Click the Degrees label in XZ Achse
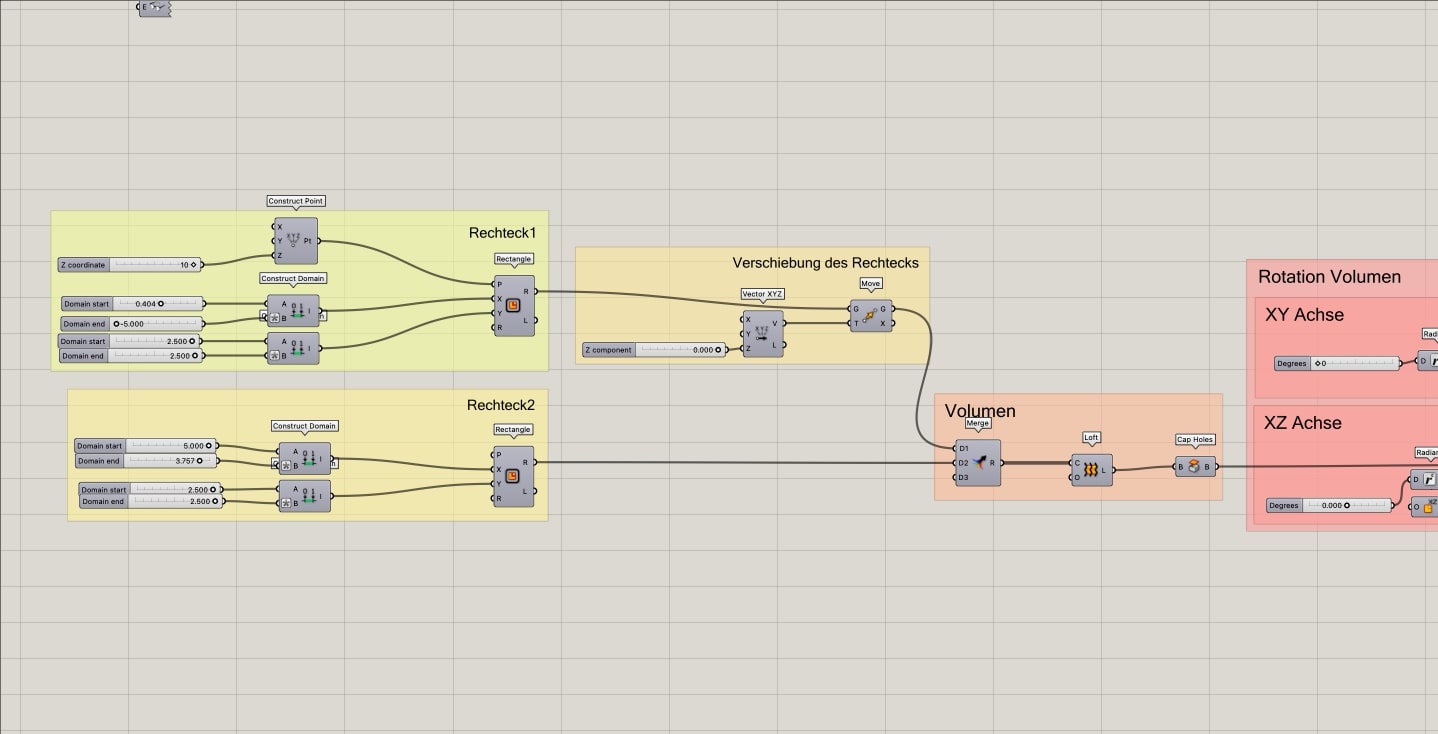Image resolution: width=1438 pixels, height=734 pixels. [x=1283, y=505]
